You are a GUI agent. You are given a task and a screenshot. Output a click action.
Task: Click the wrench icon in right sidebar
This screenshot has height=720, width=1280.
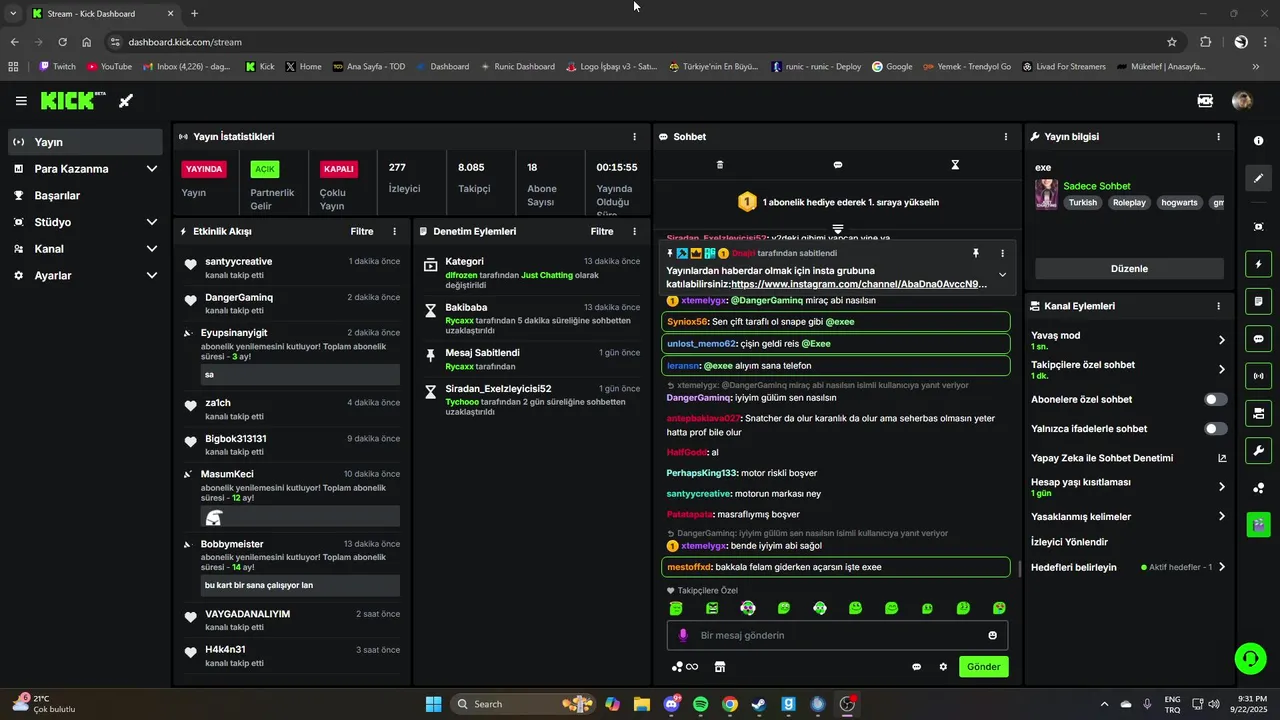pos(1259,450)
